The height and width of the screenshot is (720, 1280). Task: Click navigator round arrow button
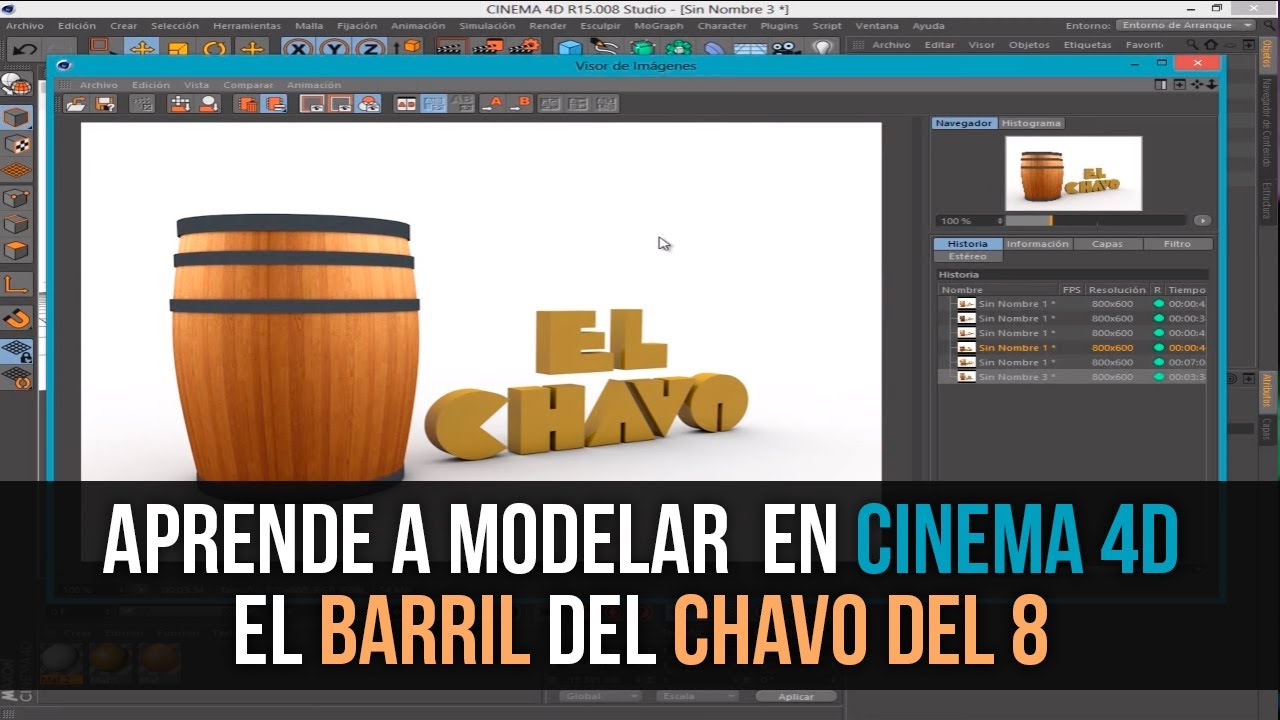tap(1202, 221)
